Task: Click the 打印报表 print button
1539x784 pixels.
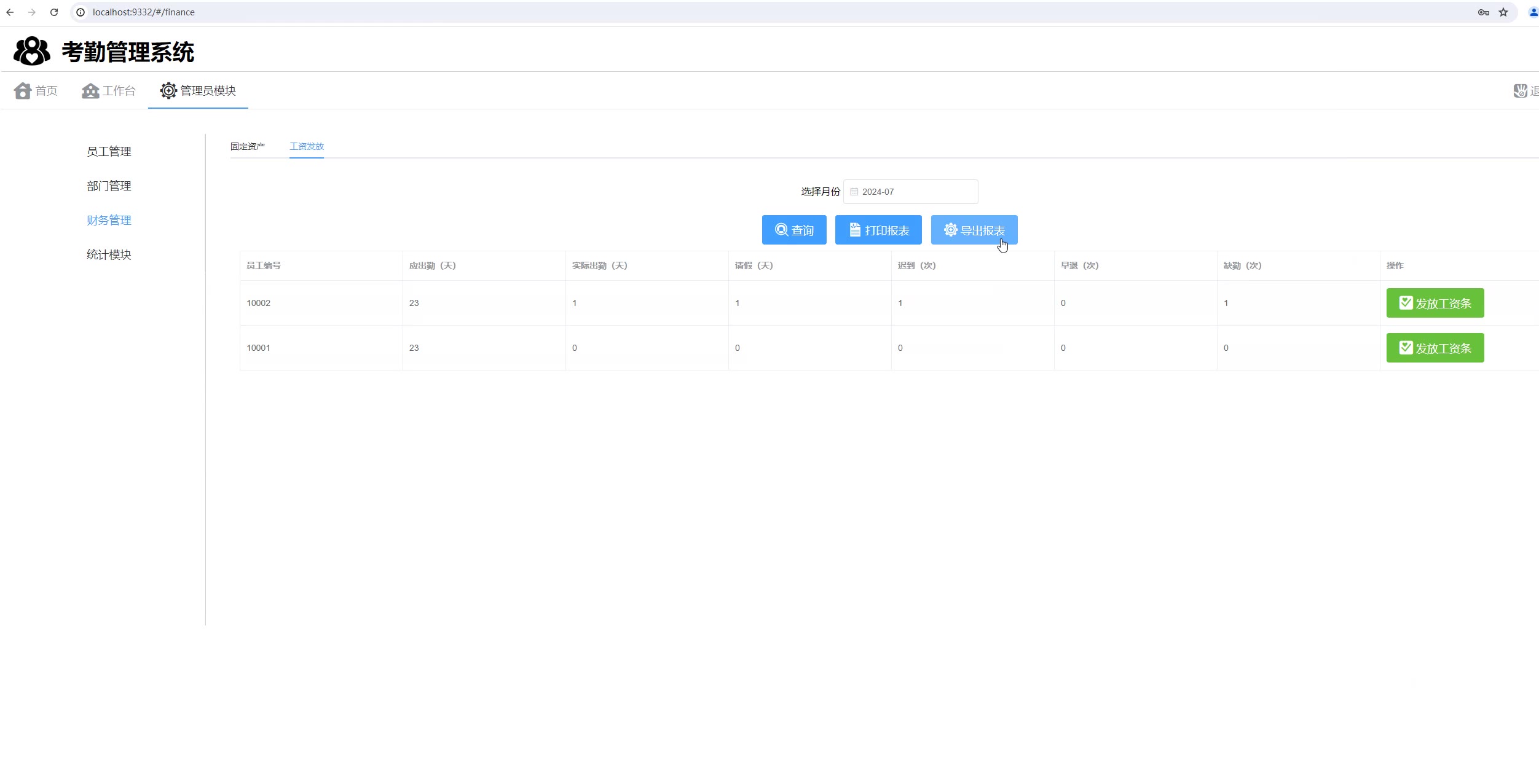Action: 878,230
